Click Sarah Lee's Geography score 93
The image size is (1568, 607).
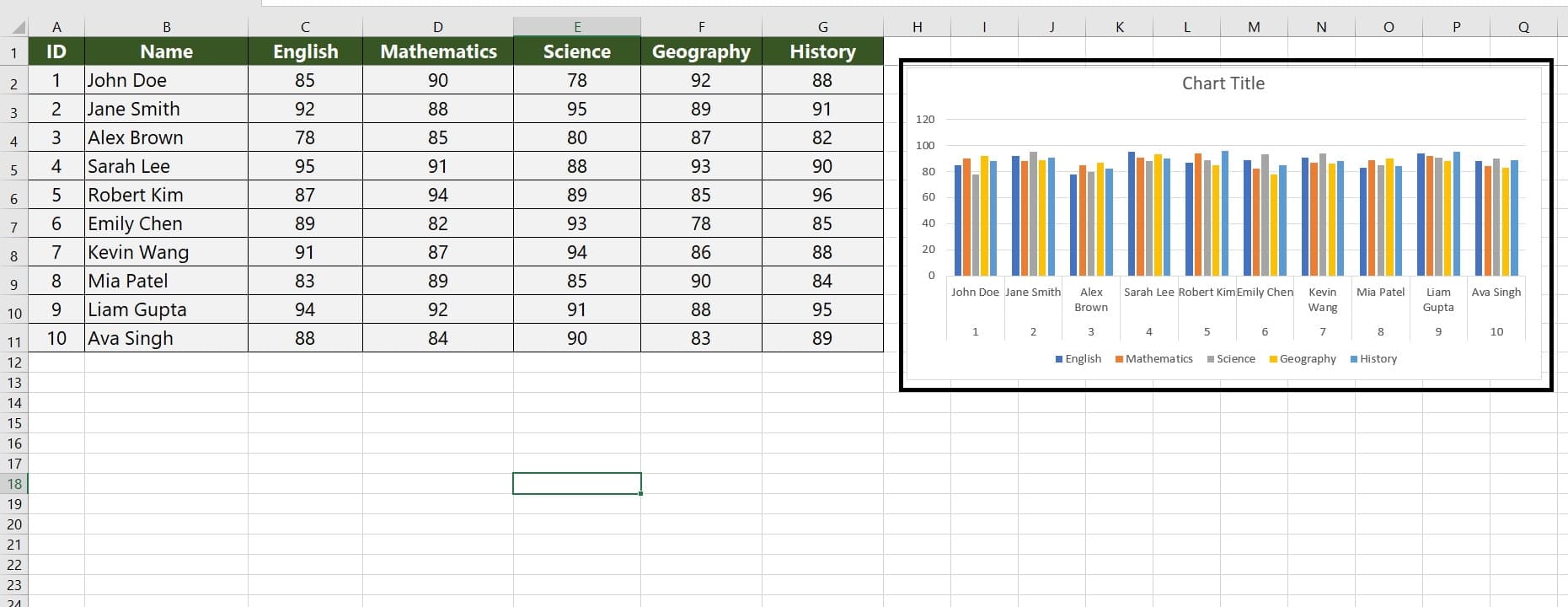point(702,166)
